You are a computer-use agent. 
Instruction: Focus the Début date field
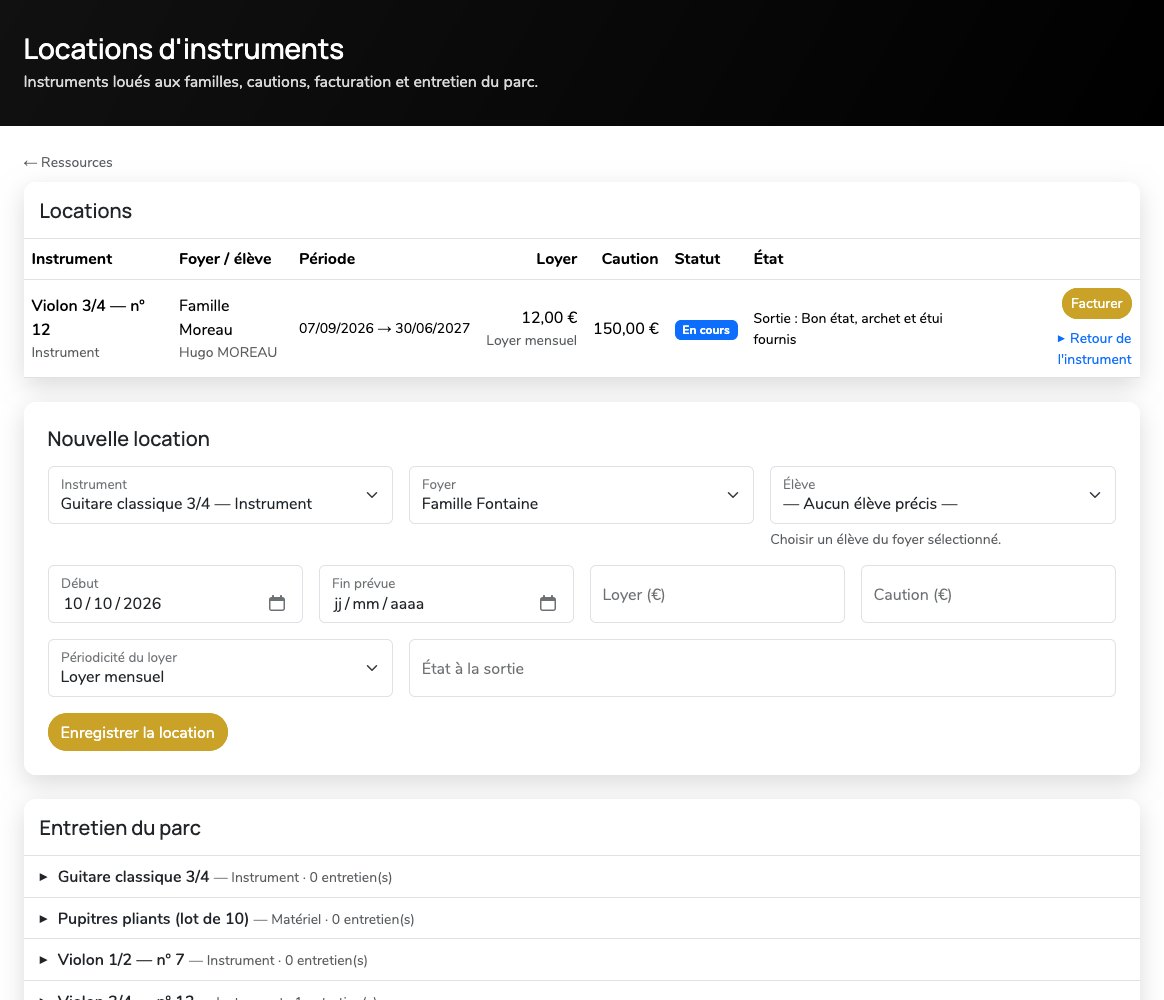[x=175, y=594]
